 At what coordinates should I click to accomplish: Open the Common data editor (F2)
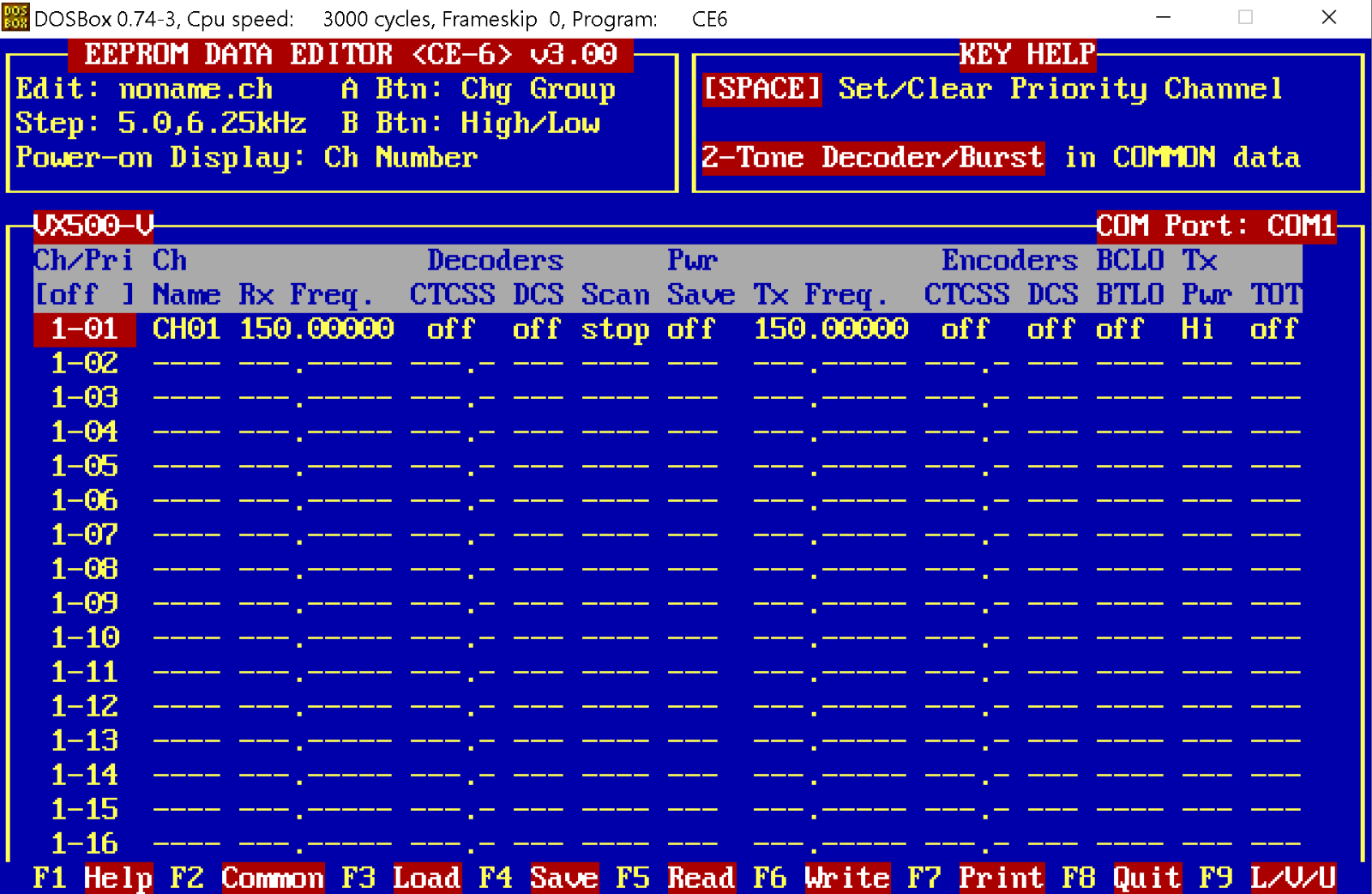click(x=273, y=877)
